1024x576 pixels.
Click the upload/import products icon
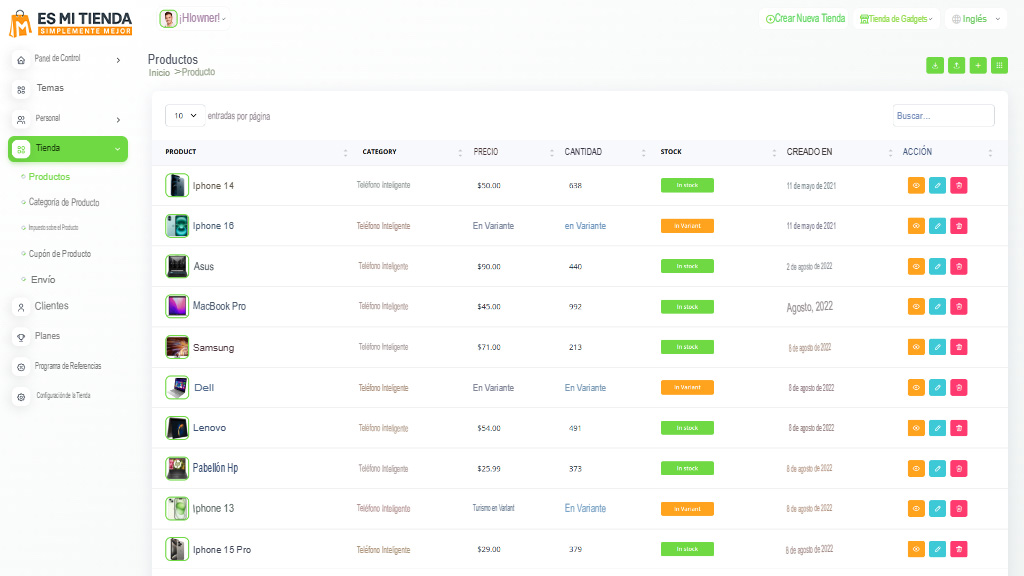(956, 65)
